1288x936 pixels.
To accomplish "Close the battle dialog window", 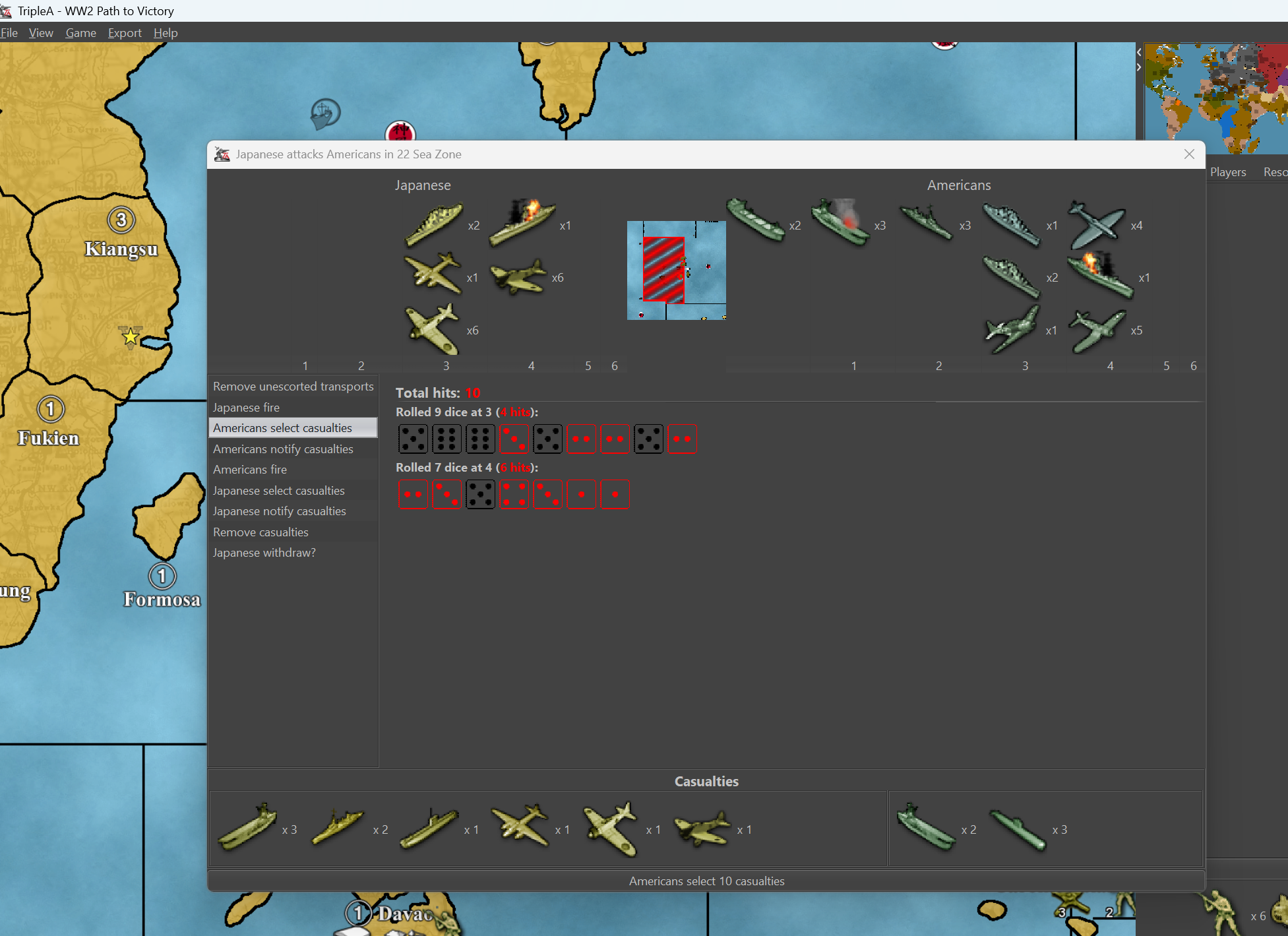I will pos(1189,154).
